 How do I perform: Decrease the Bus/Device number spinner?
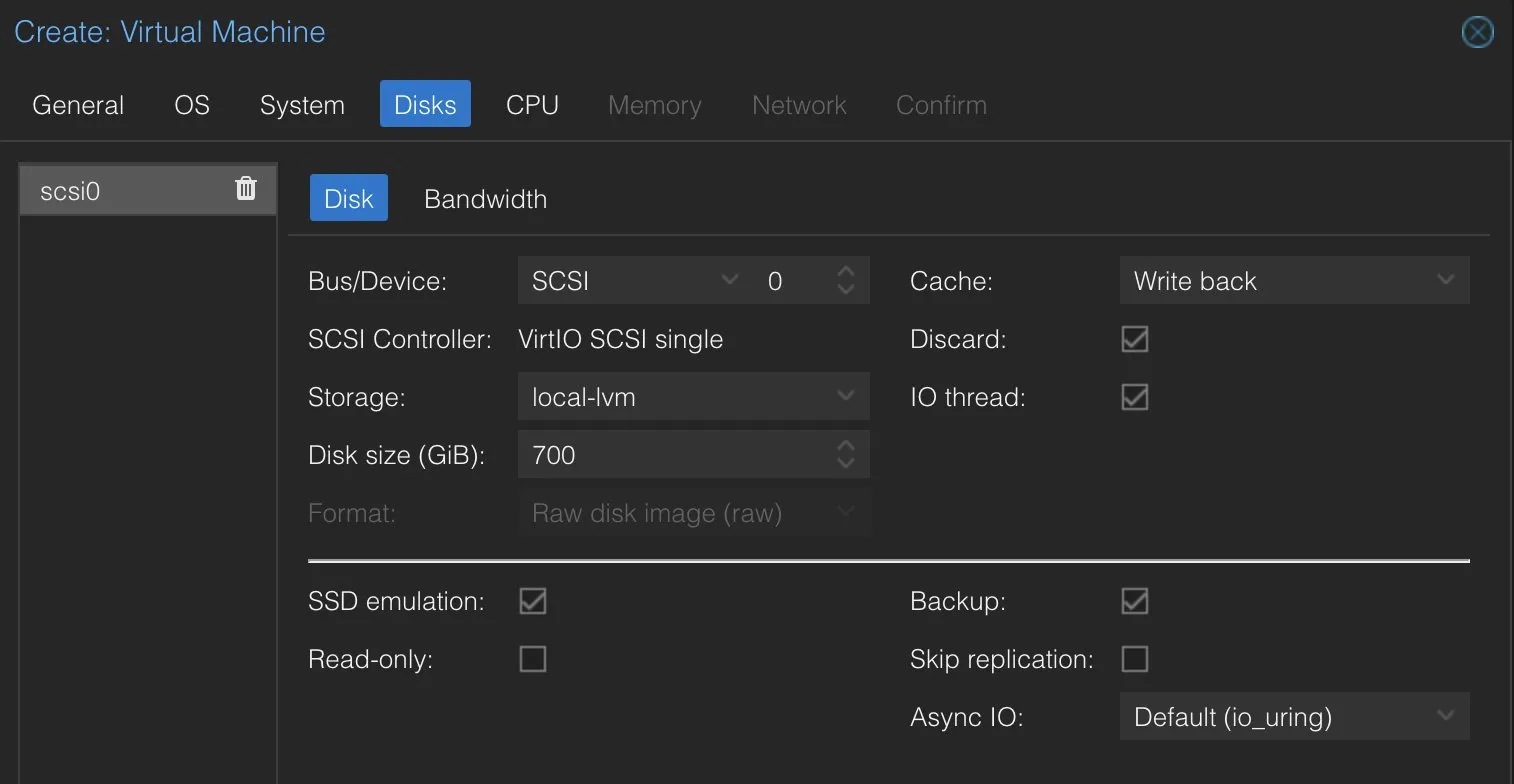(846, 291)
